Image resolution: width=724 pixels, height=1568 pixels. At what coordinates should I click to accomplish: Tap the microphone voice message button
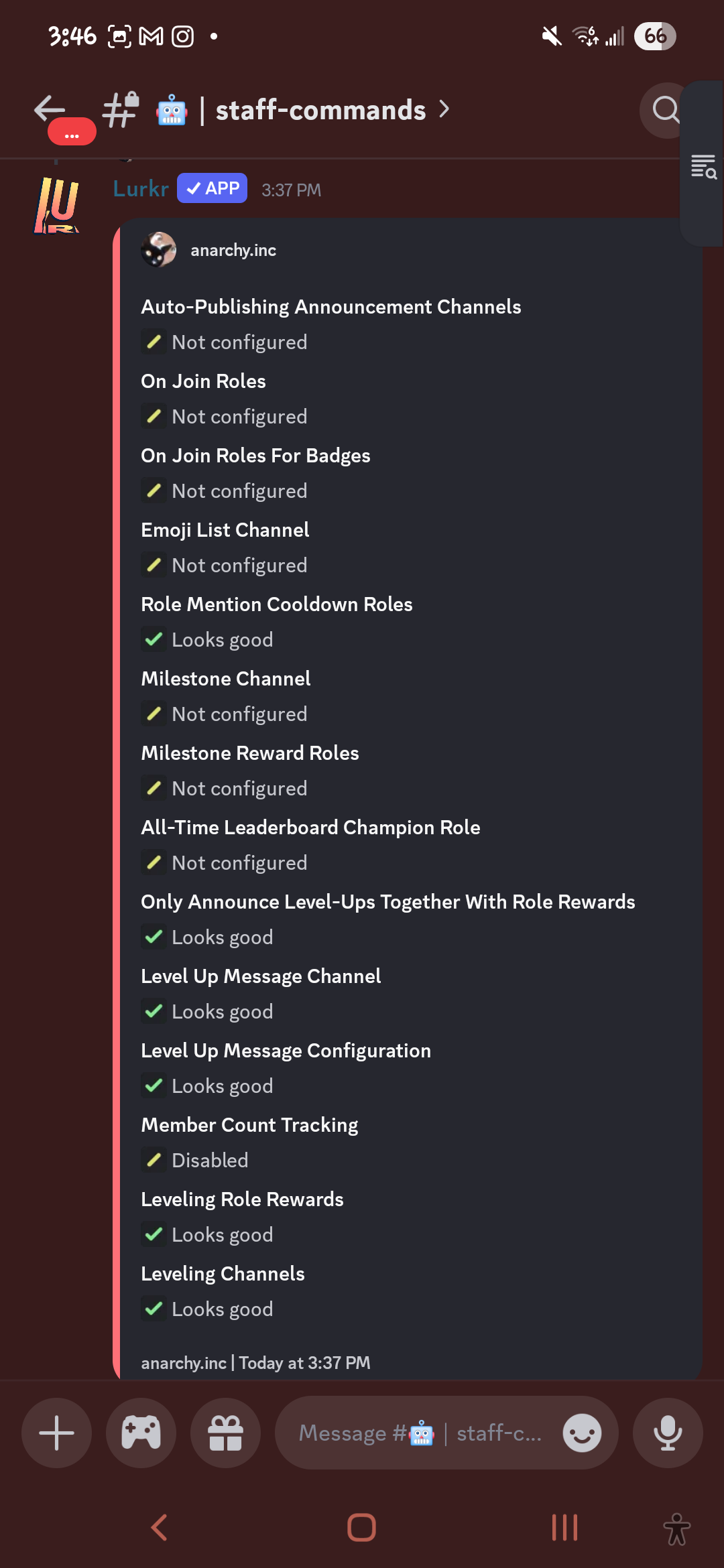click(668, 1433)
